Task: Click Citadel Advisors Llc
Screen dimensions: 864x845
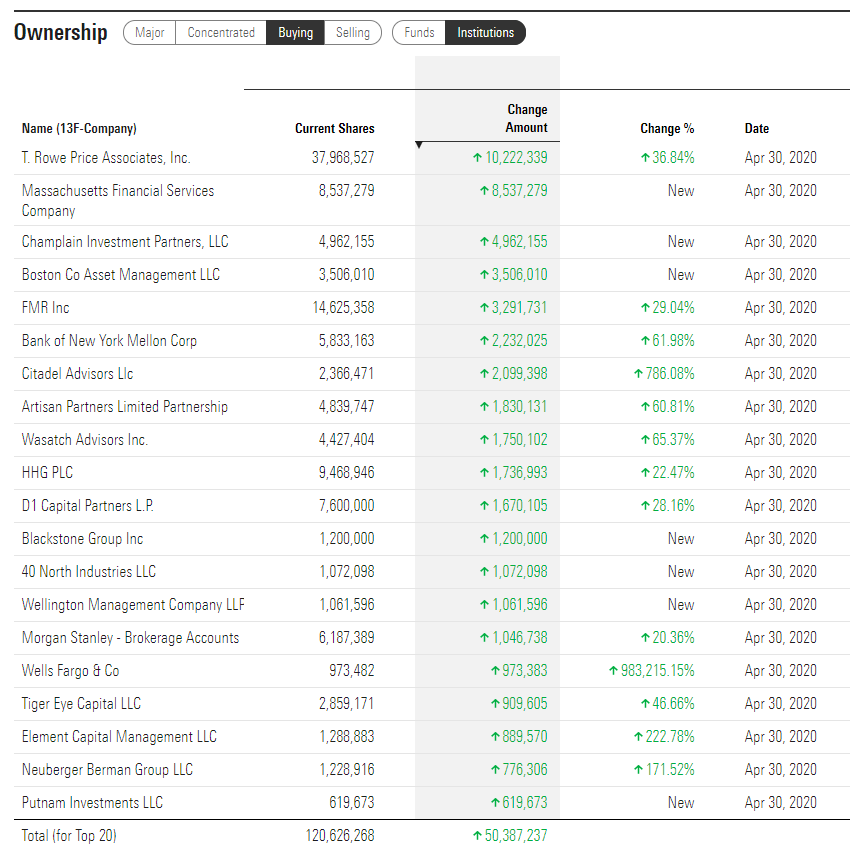Action: 77,374
